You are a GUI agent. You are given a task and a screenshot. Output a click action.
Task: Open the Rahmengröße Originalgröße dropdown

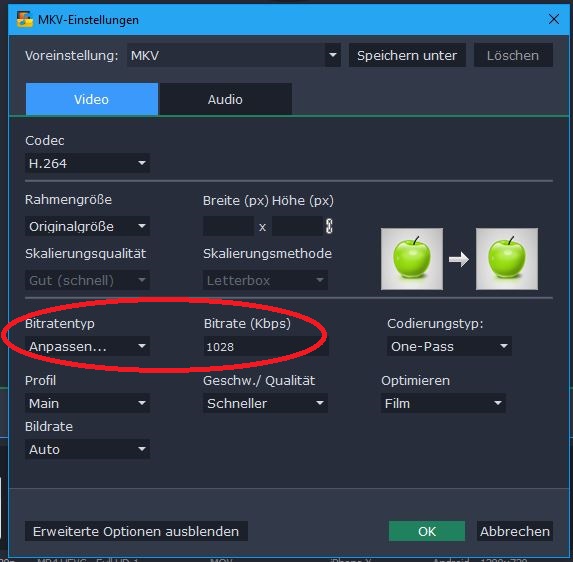(87, 227)
